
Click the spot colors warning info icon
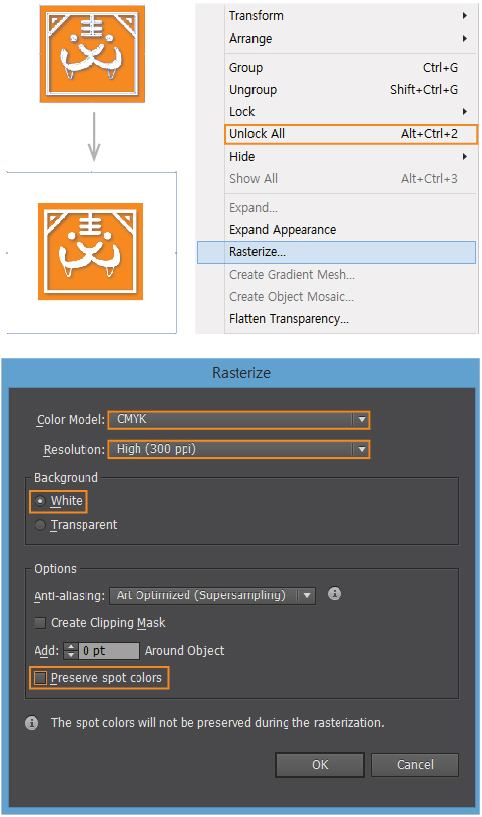(x=32, y=723)
